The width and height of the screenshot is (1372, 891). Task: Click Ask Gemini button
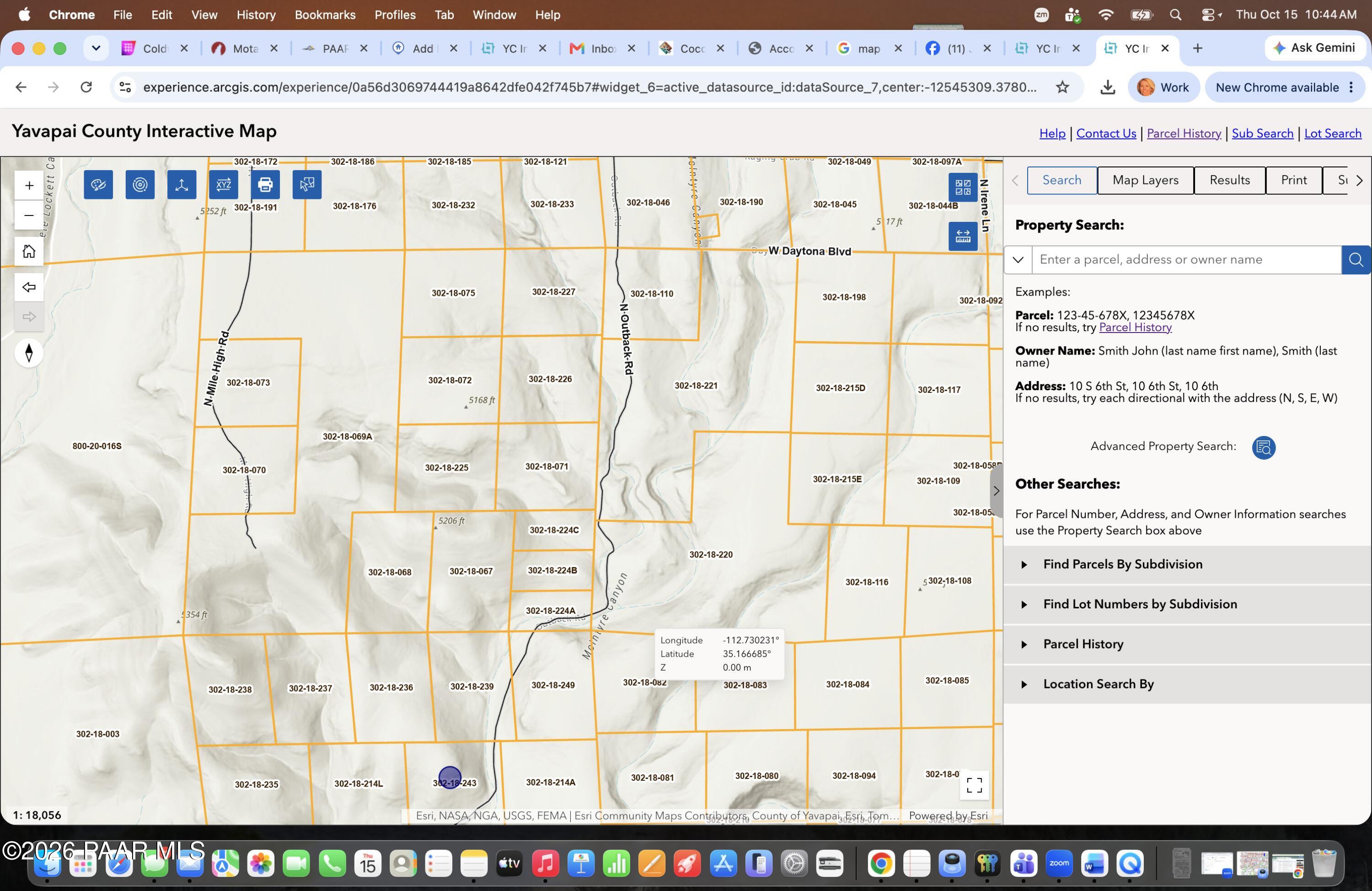tap(1314, 48)
